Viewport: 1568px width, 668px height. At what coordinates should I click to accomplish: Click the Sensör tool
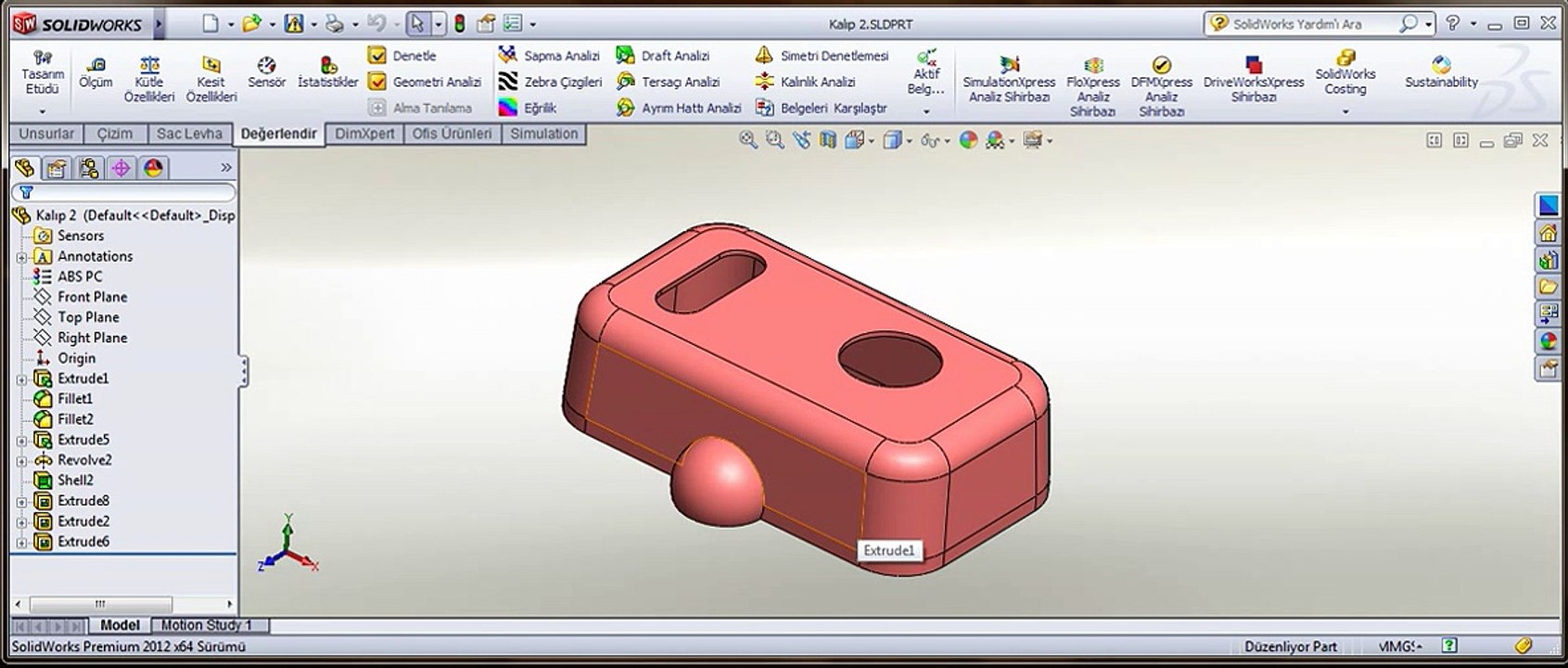[x=266, y=72]
